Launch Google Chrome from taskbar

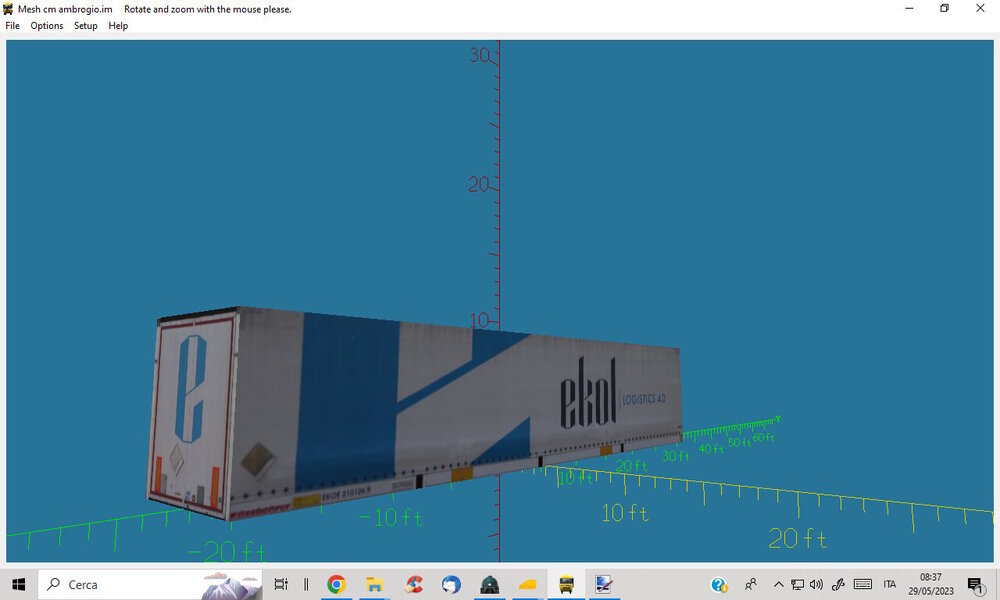point(336,584)
